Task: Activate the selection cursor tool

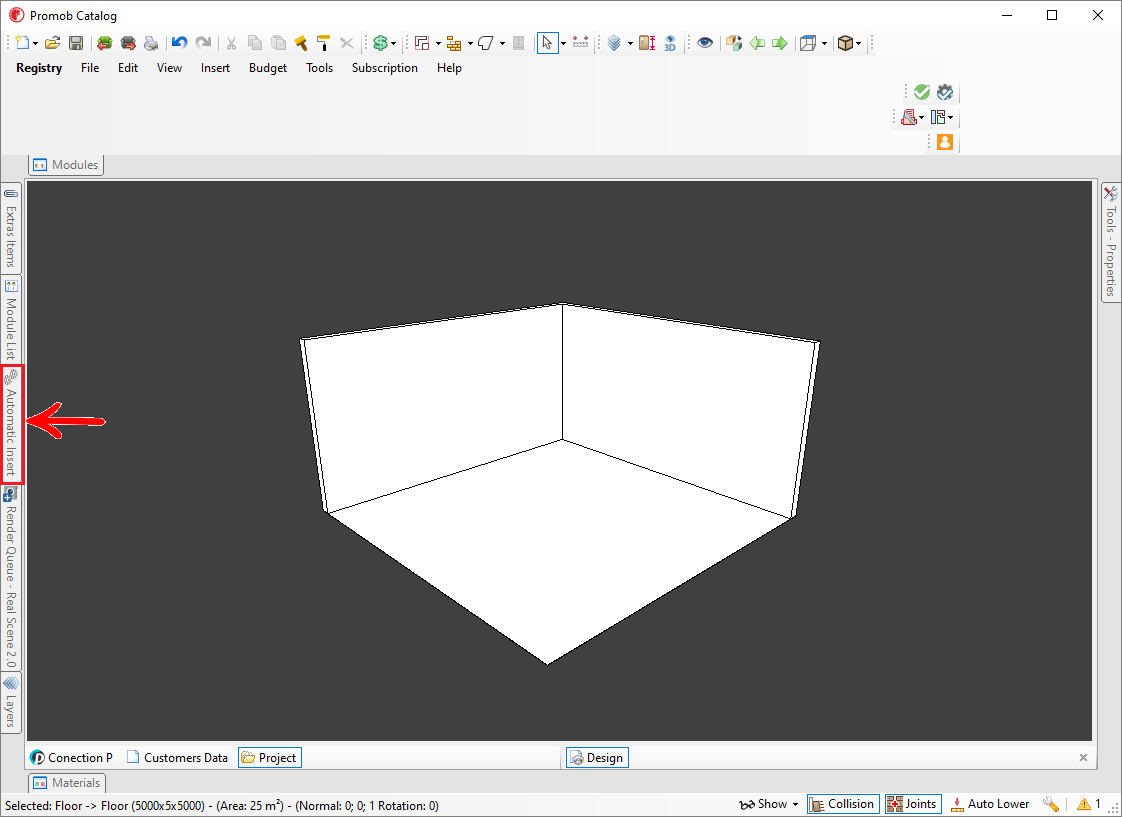Action: (547, 43)
